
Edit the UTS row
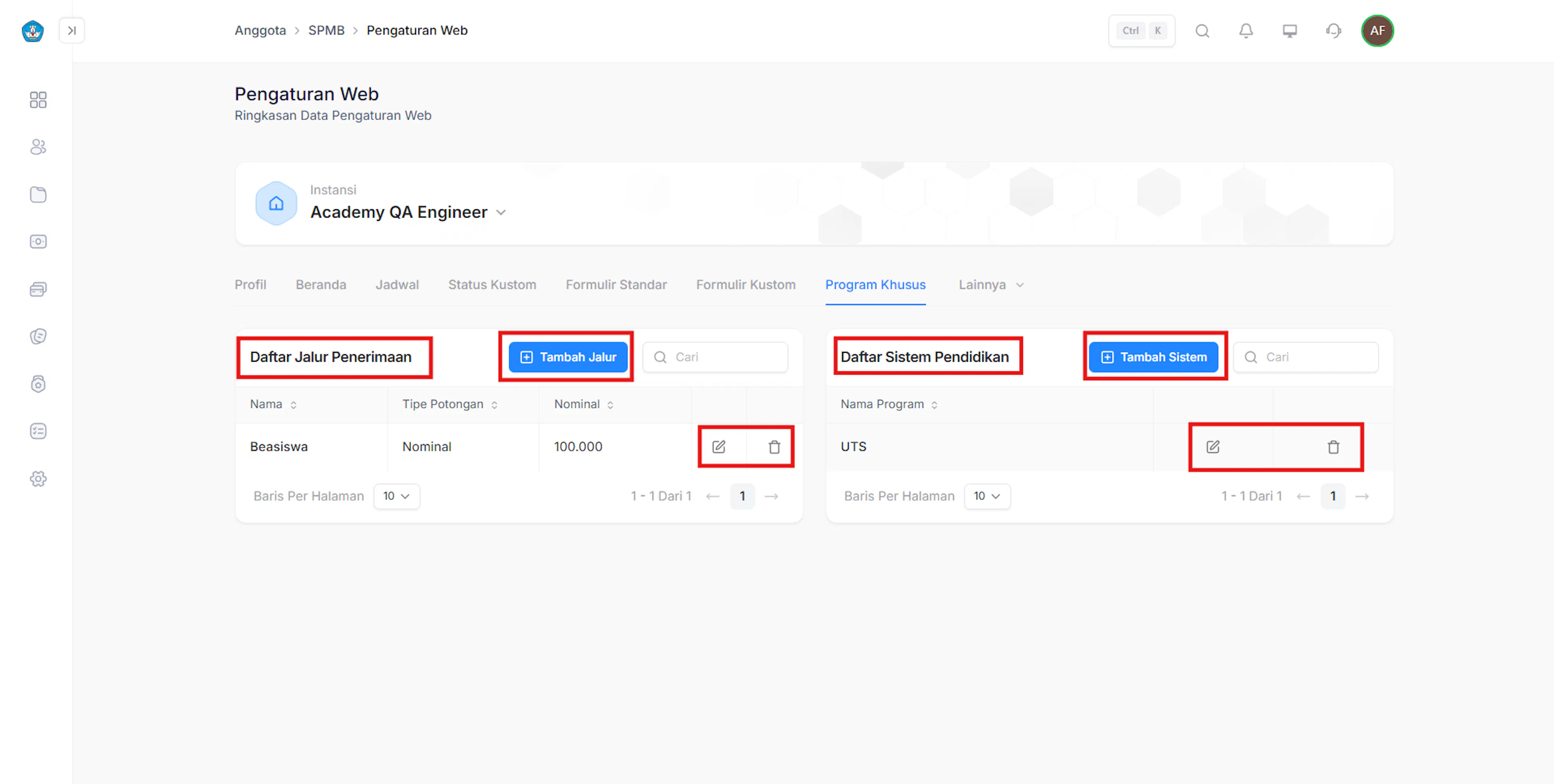[1212, 447]
